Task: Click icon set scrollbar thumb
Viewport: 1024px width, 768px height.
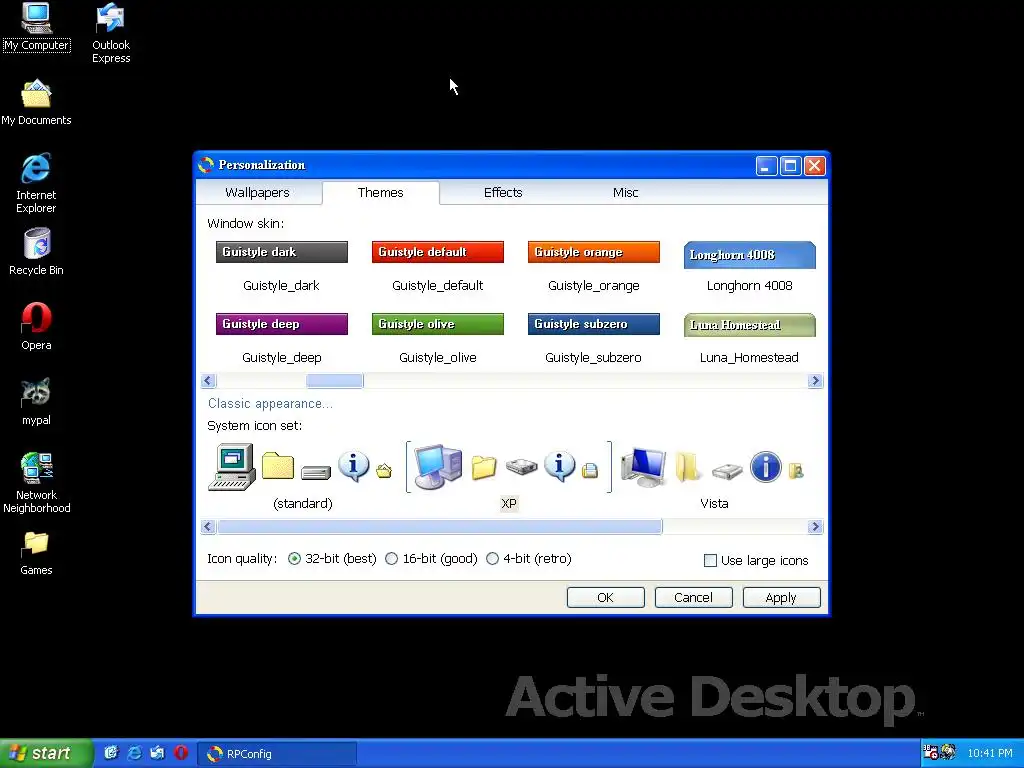Action: pyautogui.click(x=440, y=526)
